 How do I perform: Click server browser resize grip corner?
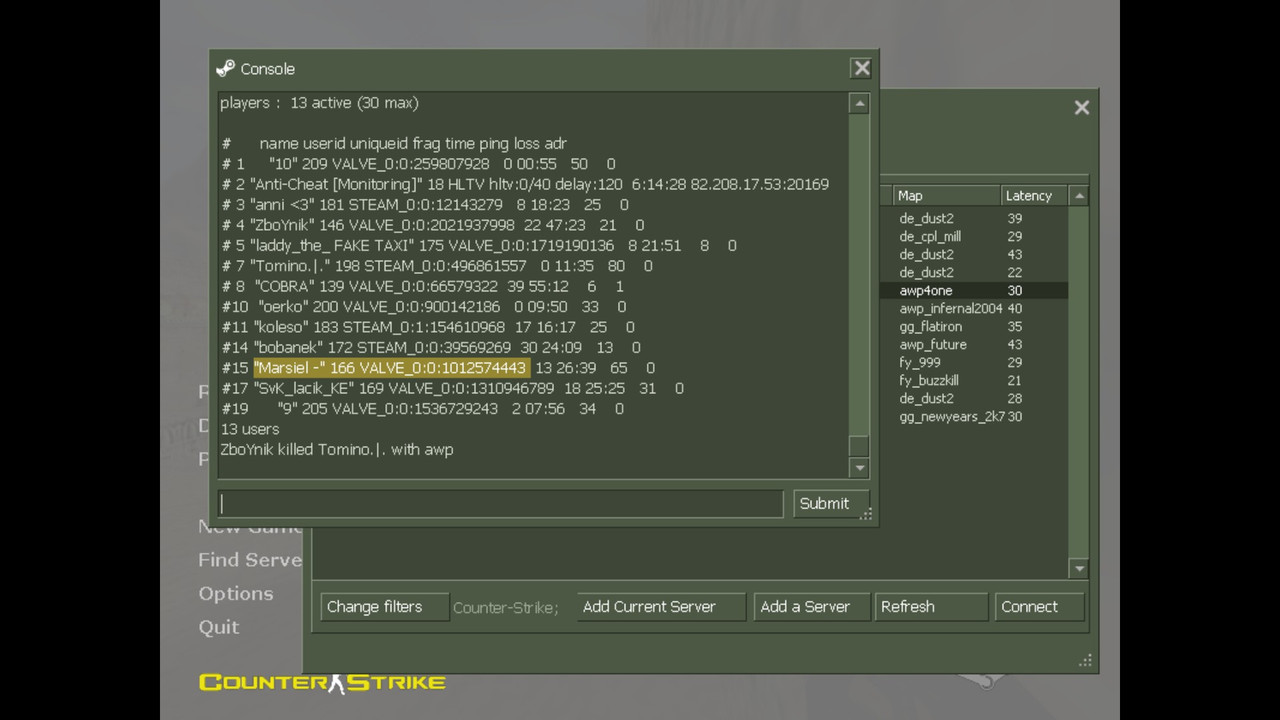[1086, 660]
